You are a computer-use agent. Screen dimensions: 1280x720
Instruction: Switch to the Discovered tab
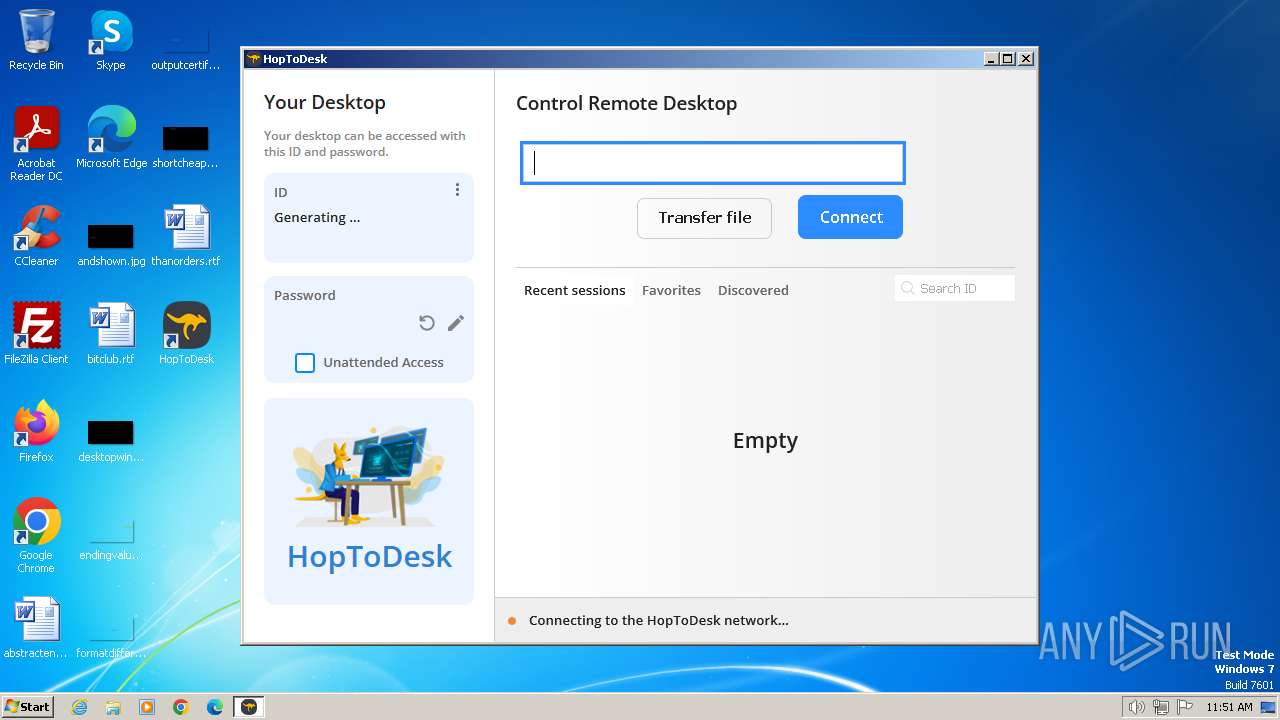point(753,290)
